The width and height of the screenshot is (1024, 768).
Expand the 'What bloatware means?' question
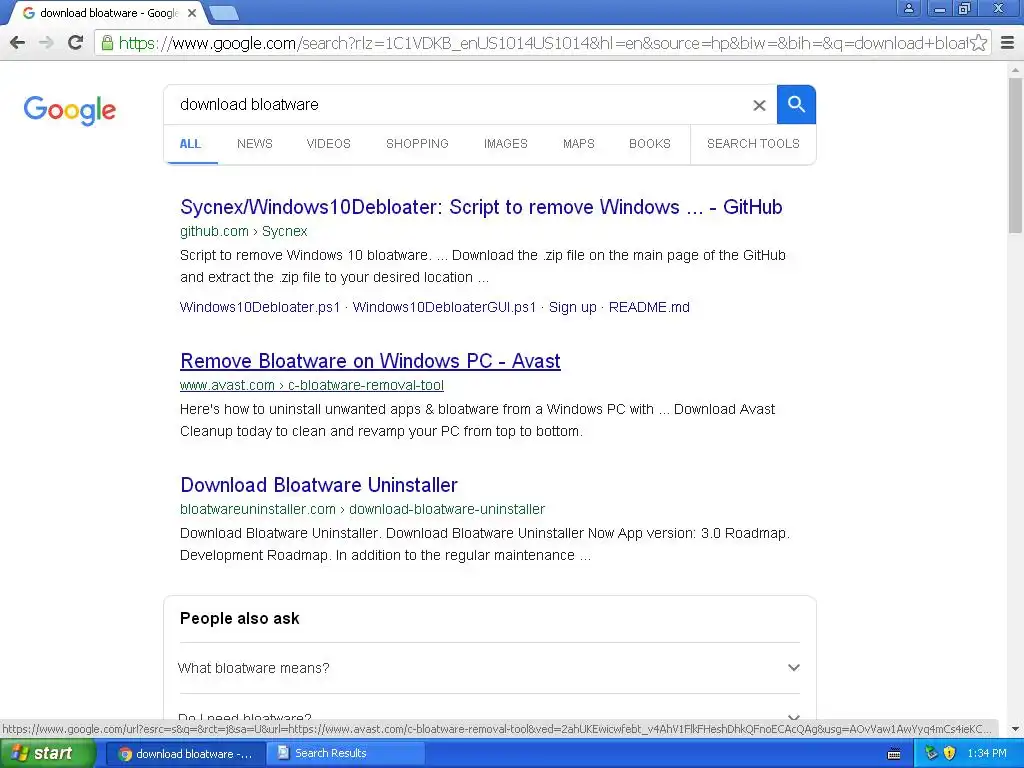point(489,668)
